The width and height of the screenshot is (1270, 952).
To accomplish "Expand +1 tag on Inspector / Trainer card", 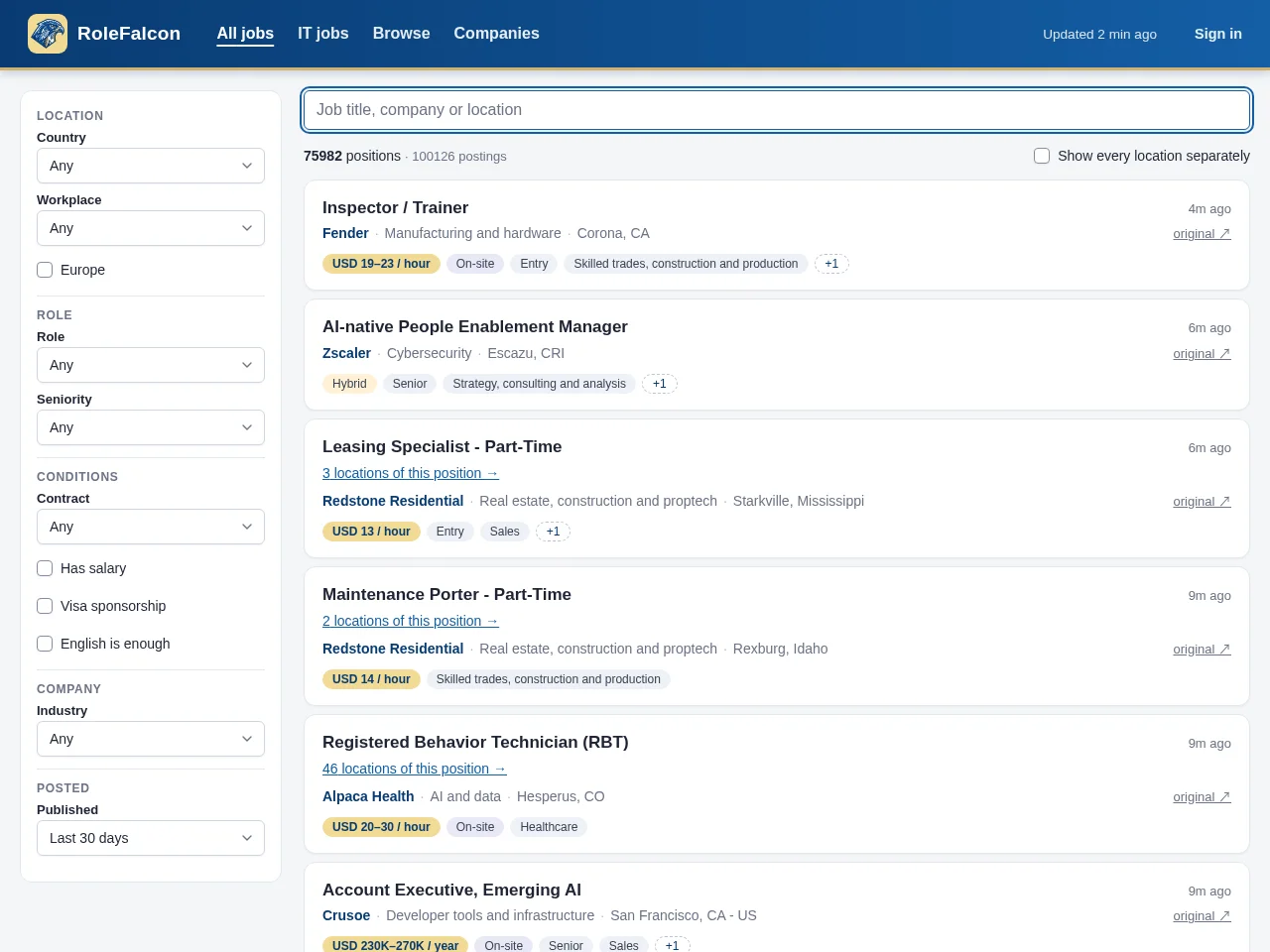I will [x=831, y=264].
